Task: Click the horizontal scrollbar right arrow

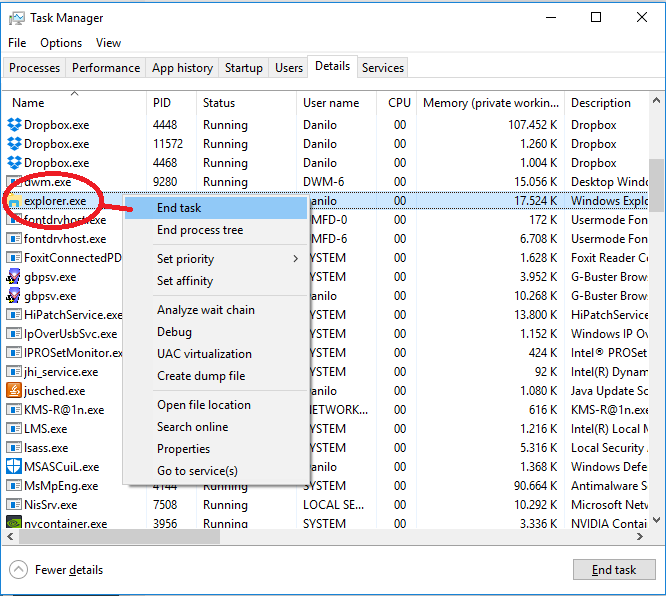Action: (x=640, y=537)
